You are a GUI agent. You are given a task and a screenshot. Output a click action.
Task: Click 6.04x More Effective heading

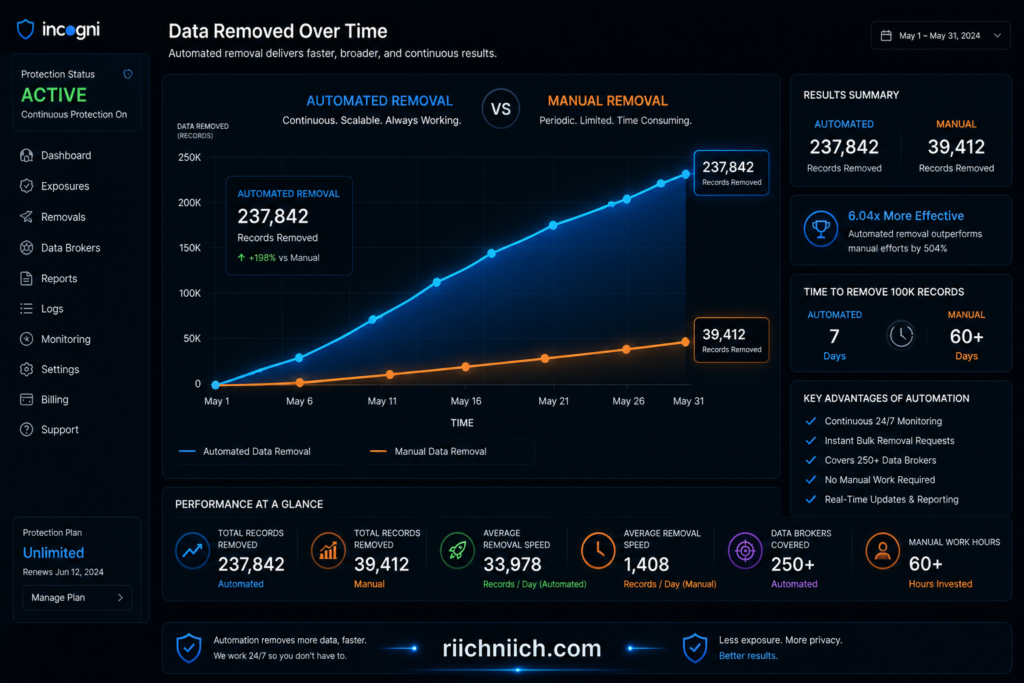[906, 215]
